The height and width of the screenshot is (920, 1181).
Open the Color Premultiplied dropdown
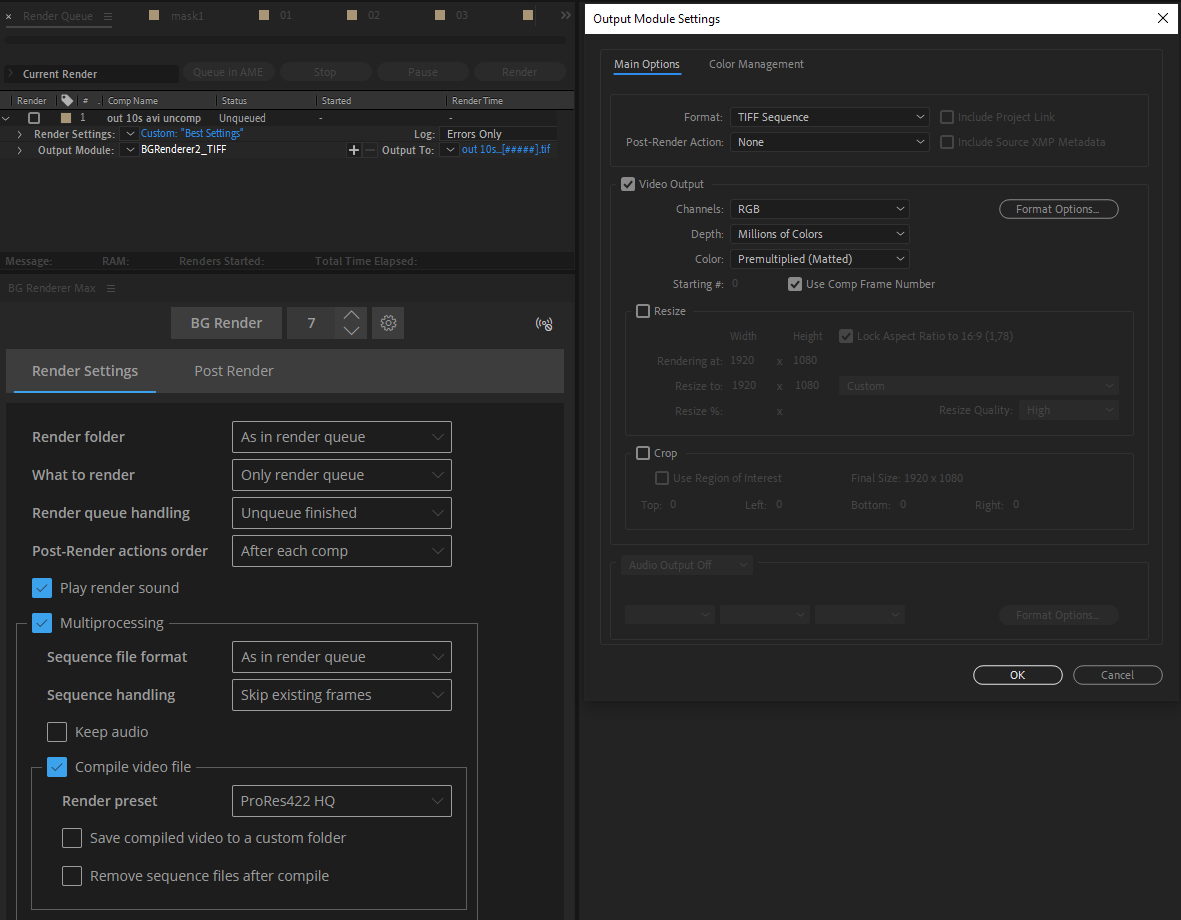(x=819, y=258)
